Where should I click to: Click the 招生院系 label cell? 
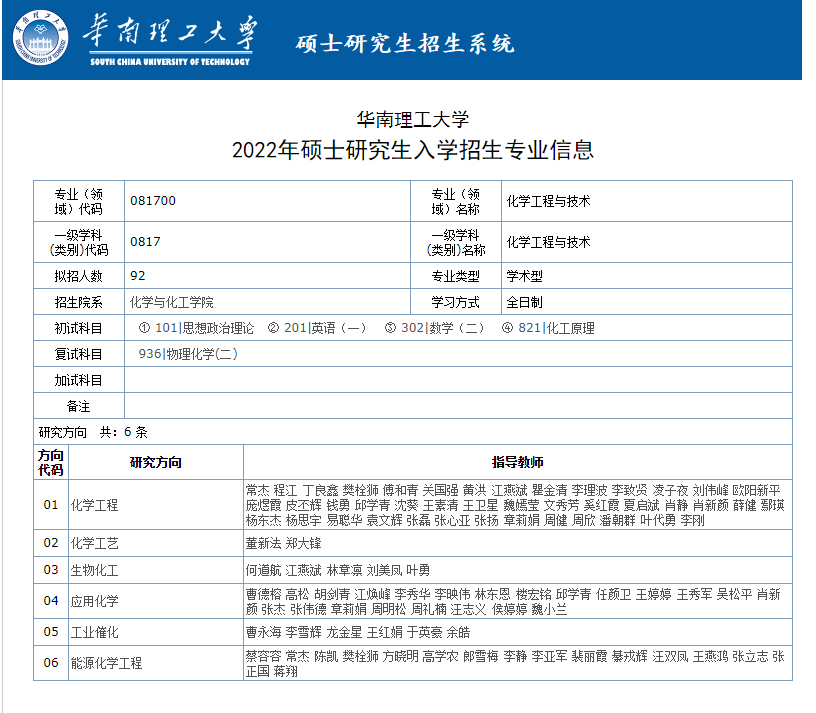click(79, 302)
